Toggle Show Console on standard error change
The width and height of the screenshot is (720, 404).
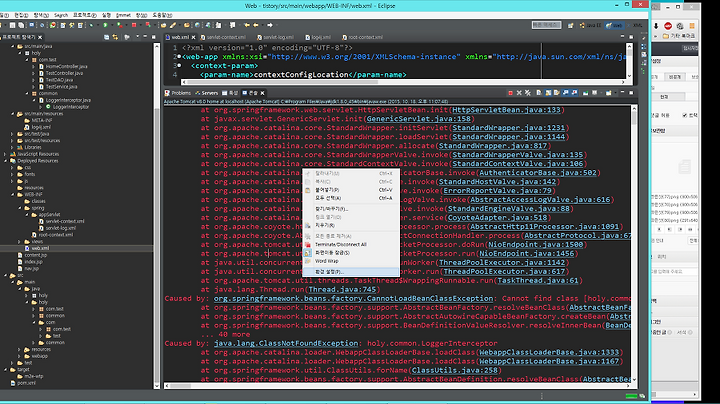pyautogui.click(x=574, y=93)
